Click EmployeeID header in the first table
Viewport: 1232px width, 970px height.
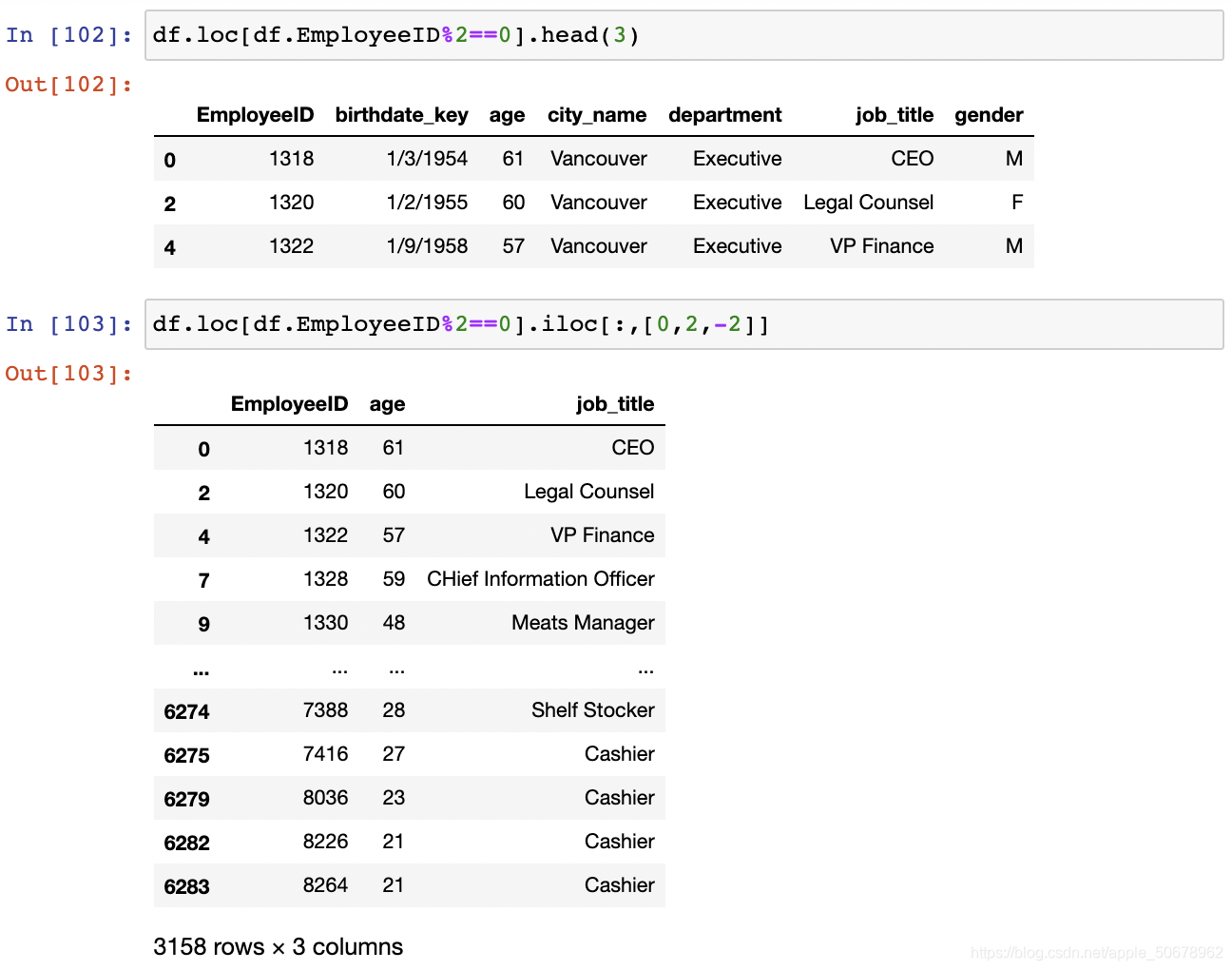tap(255, 115)
